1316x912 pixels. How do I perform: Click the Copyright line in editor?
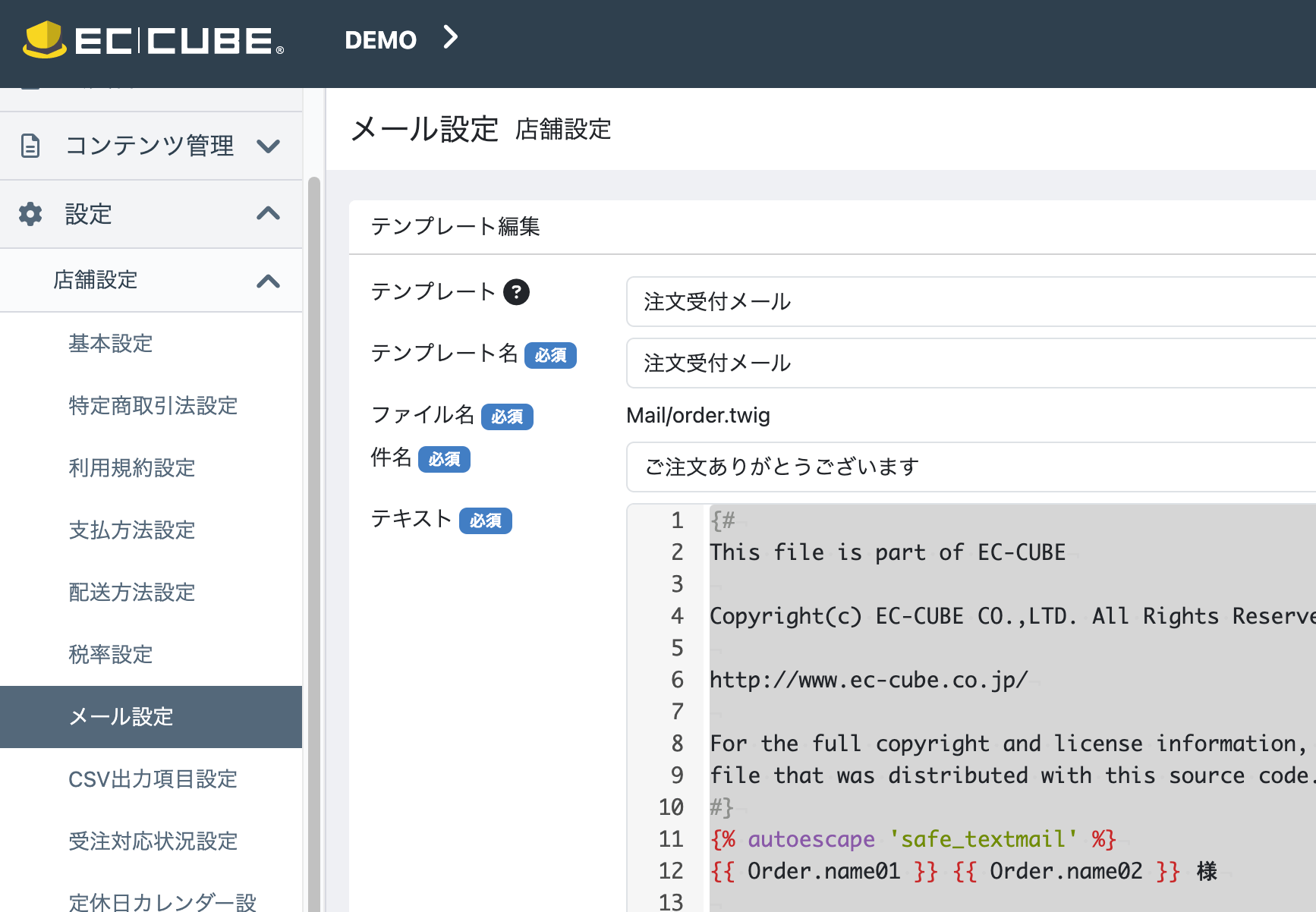click(x=1012, y=616)
